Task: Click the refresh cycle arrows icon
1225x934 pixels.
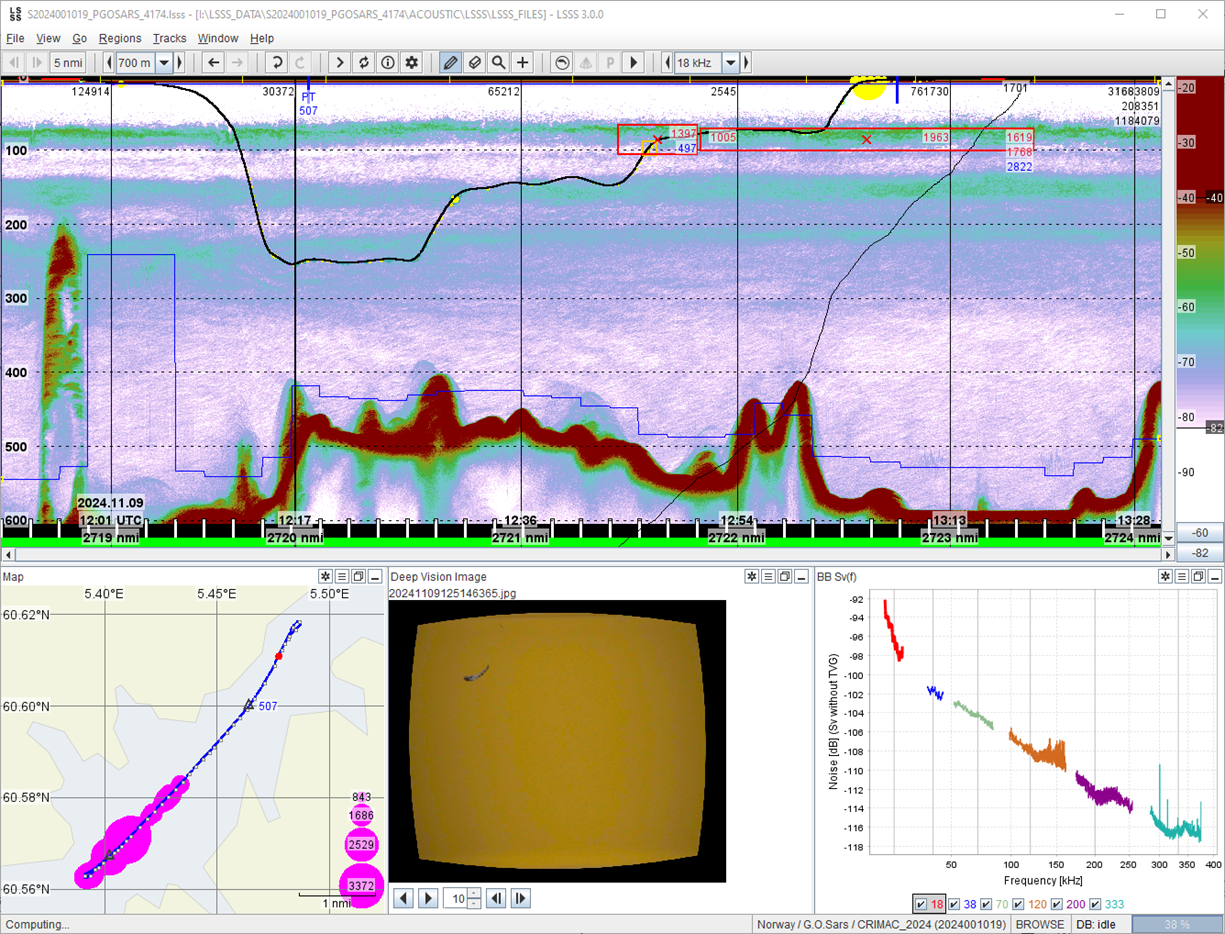Action: tap(364, 62)
